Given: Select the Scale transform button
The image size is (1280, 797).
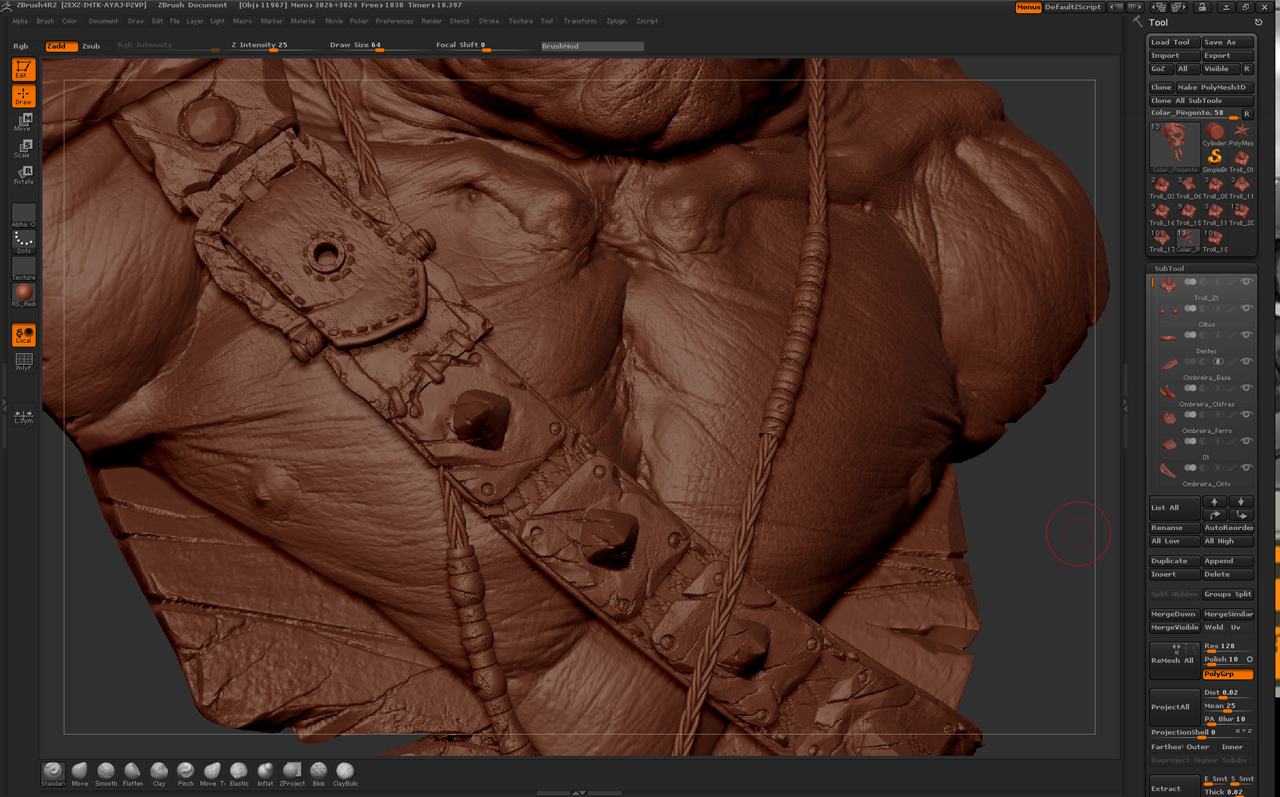Looking at the screenshot, I should (23, 149).
